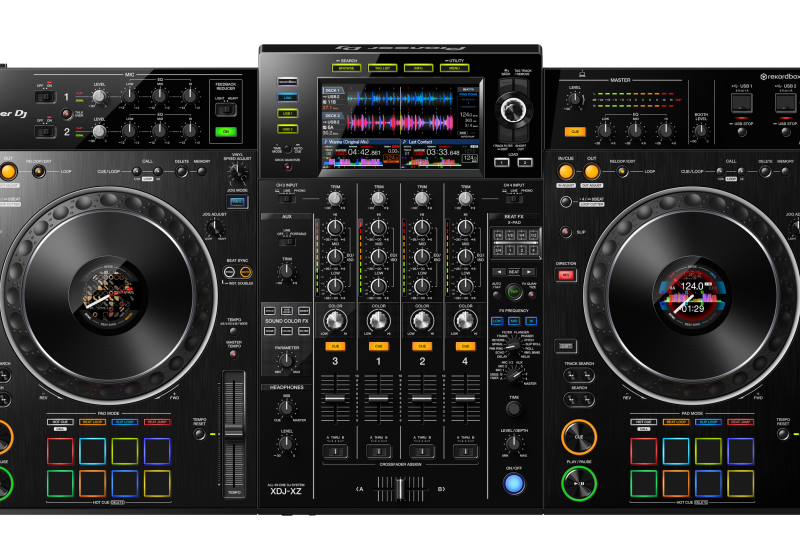
Task: Click the right deck orange CUE button
Action: click(579, 437)
